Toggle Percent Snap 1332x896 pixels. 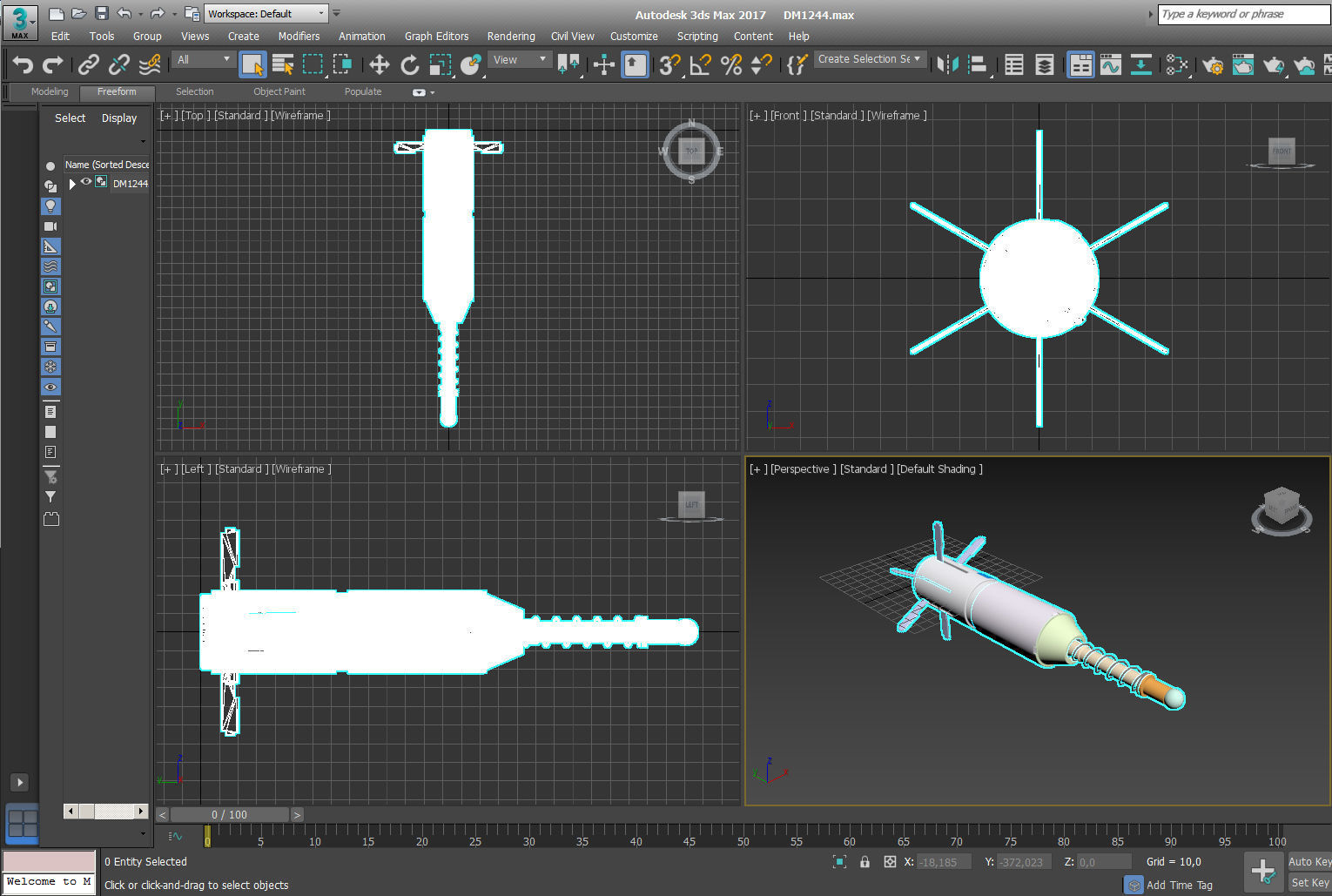pyautogui.click(x=731, y=64)
